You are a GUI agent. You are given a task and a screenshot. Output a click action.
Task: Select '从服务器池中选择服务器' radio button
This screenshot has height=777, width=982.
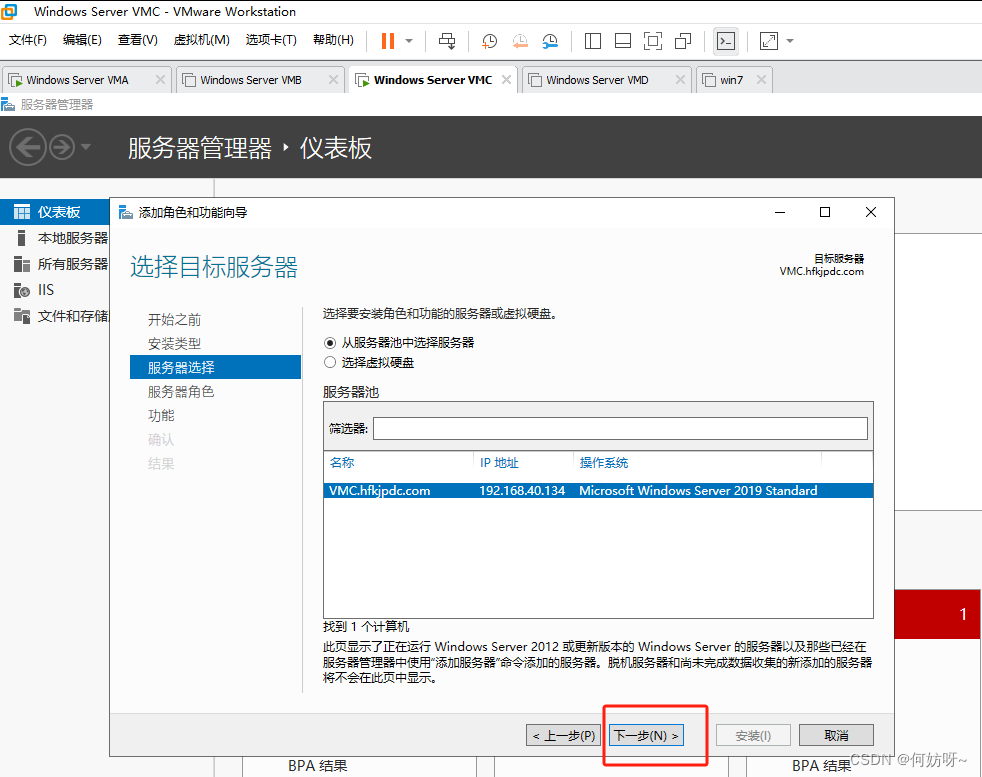click(x=330, y=342)
